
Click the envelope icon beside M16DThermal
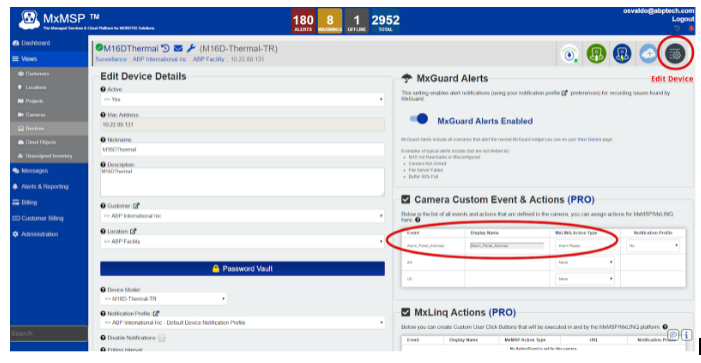point(178,48)
